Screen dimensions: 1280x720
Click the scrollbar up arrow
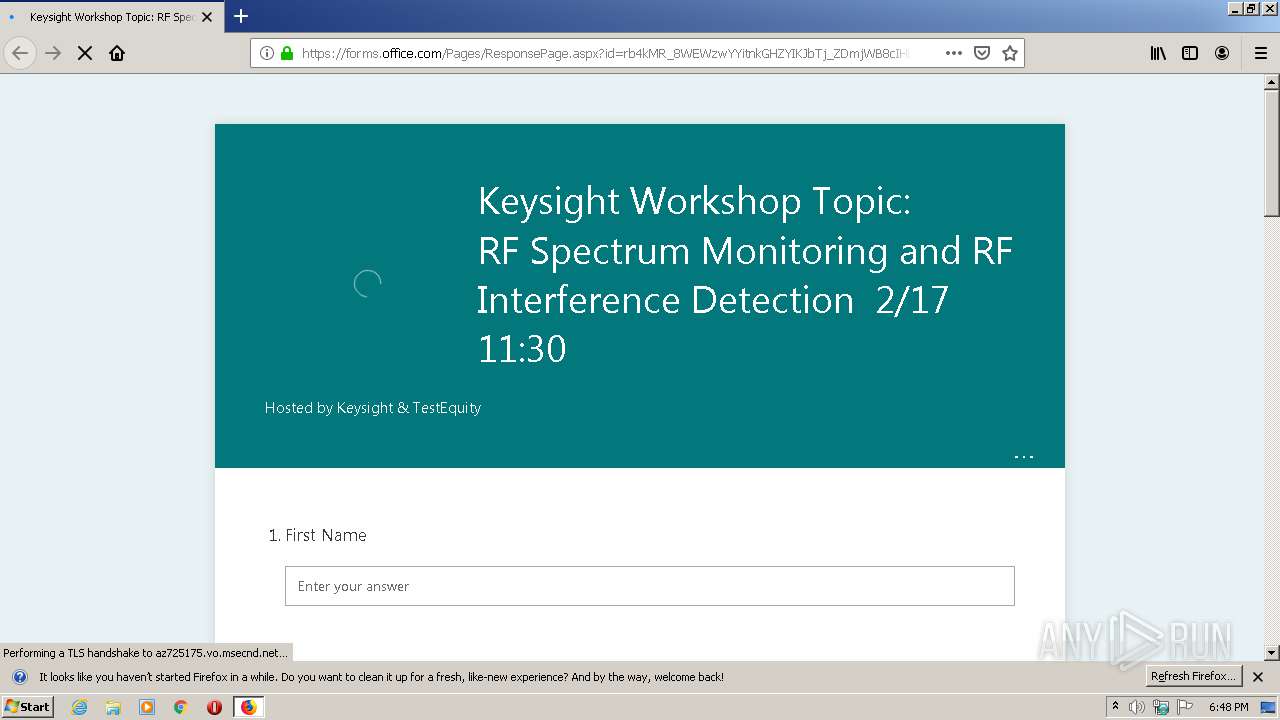point(1272,82)
